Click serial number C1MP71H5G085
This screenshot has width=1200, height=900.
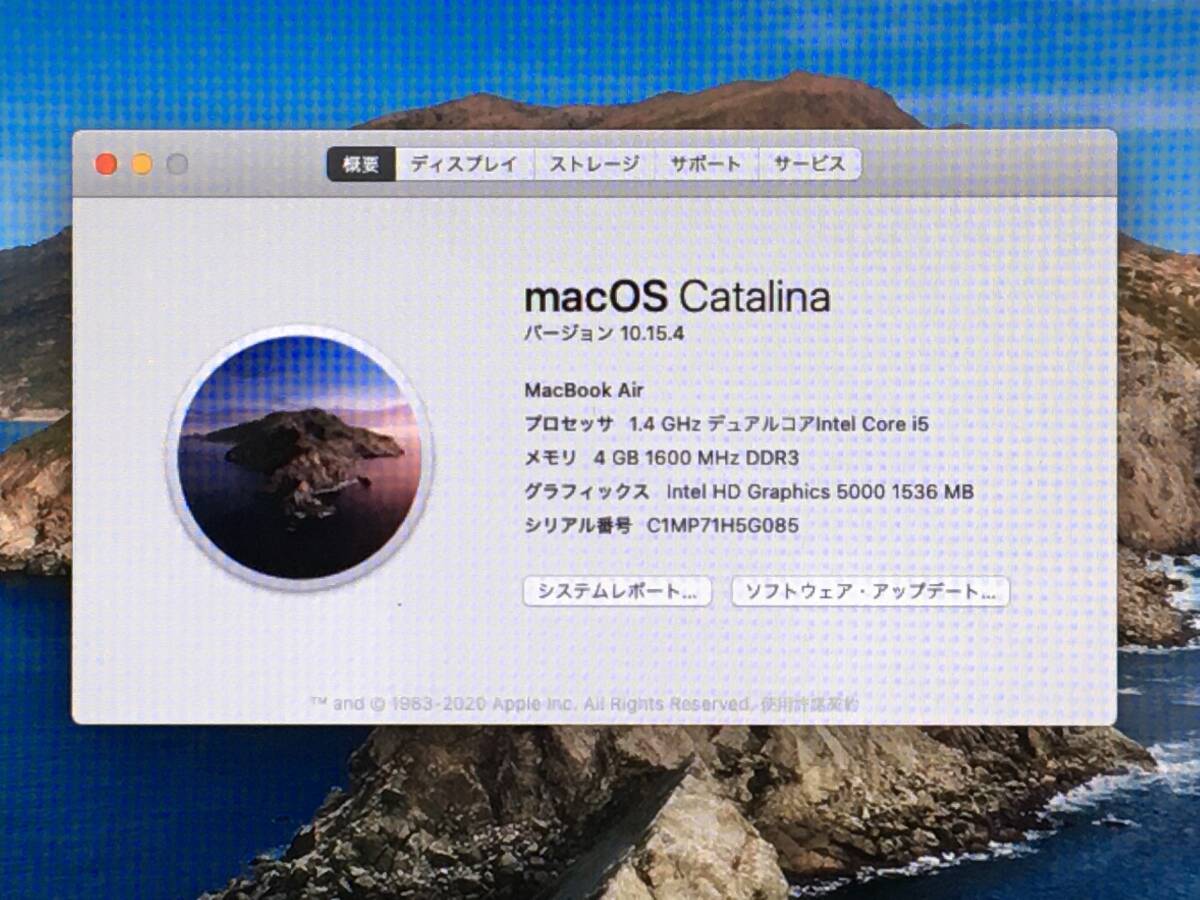pos(723,525)
